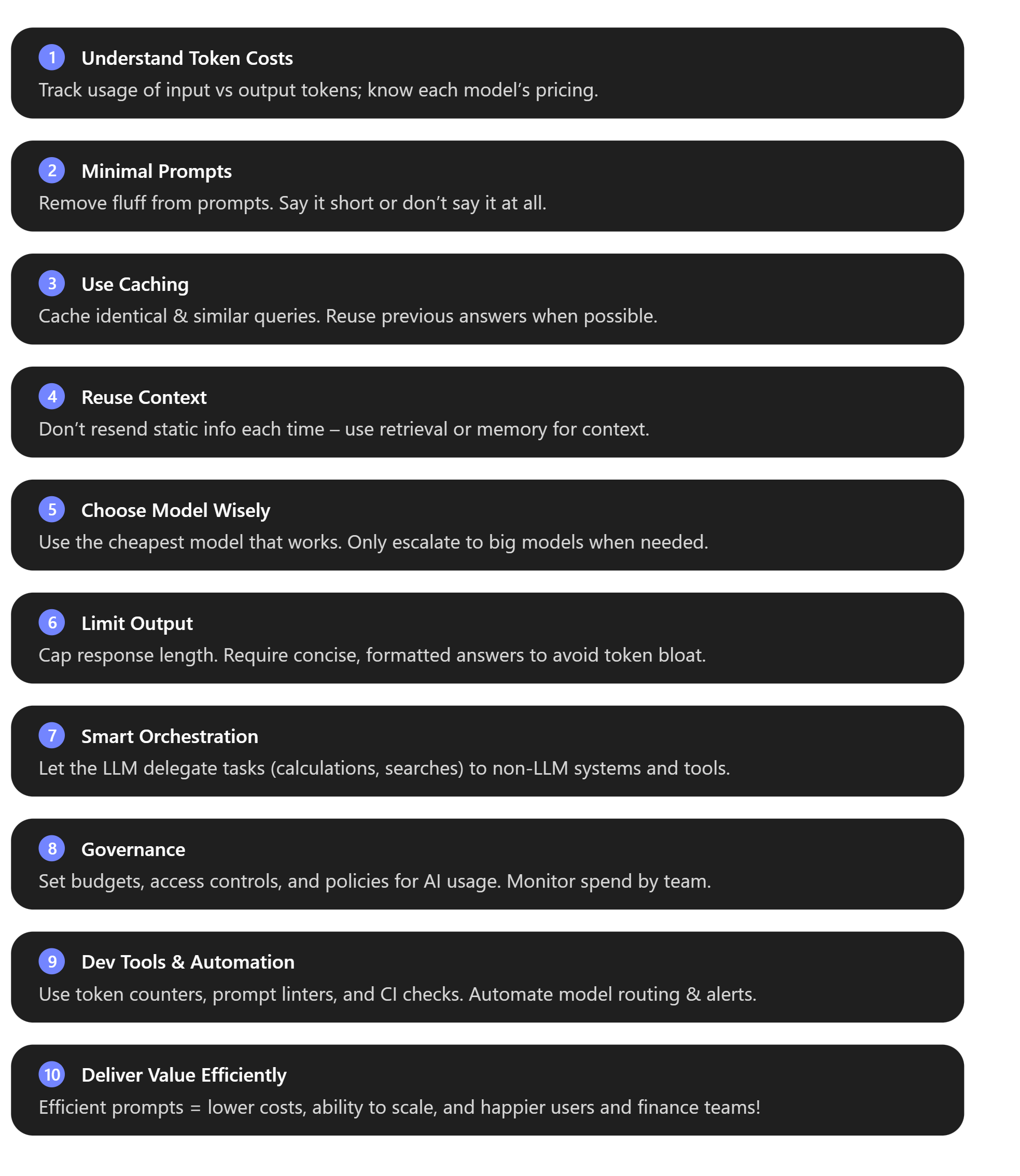Image resolution: width=1020 pixels, height=1176 pixels.
Task: Click the number 8 badge icon
Action: (52, 849)
